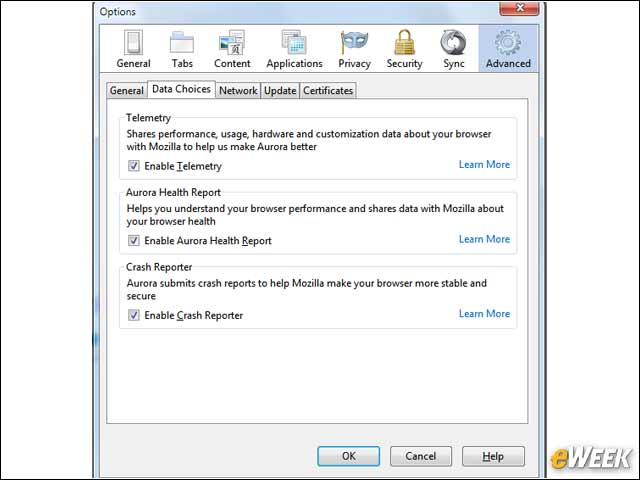Click Learn More link for Crash Reporter
Image resolution: width=640 pixels, height=480 pixels.
click(x=484, y=314)
